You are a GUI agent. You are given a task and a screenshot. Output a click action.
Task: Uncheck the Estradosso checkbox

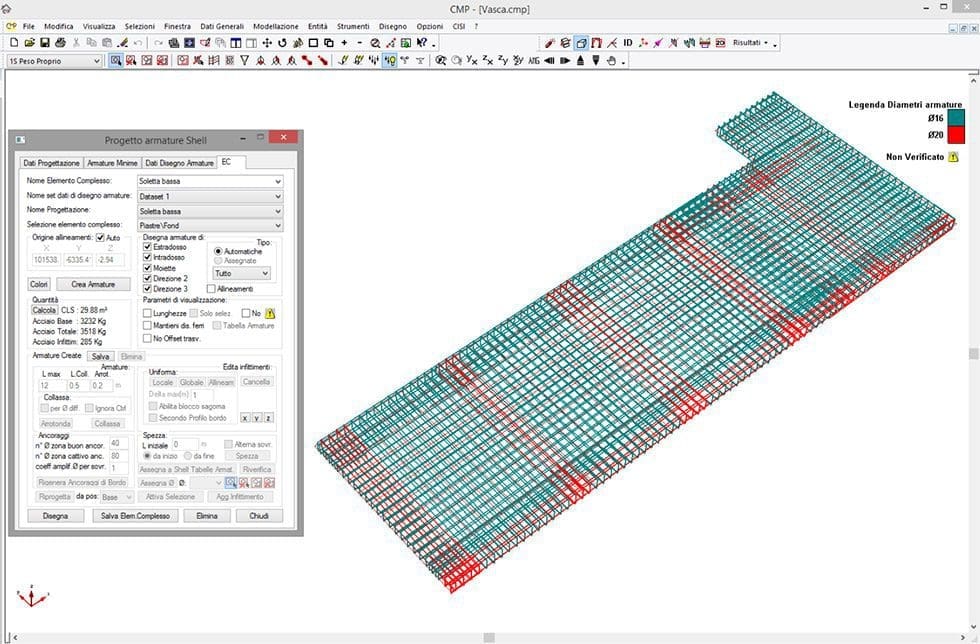pyautogui.click(x=148, y=246)
